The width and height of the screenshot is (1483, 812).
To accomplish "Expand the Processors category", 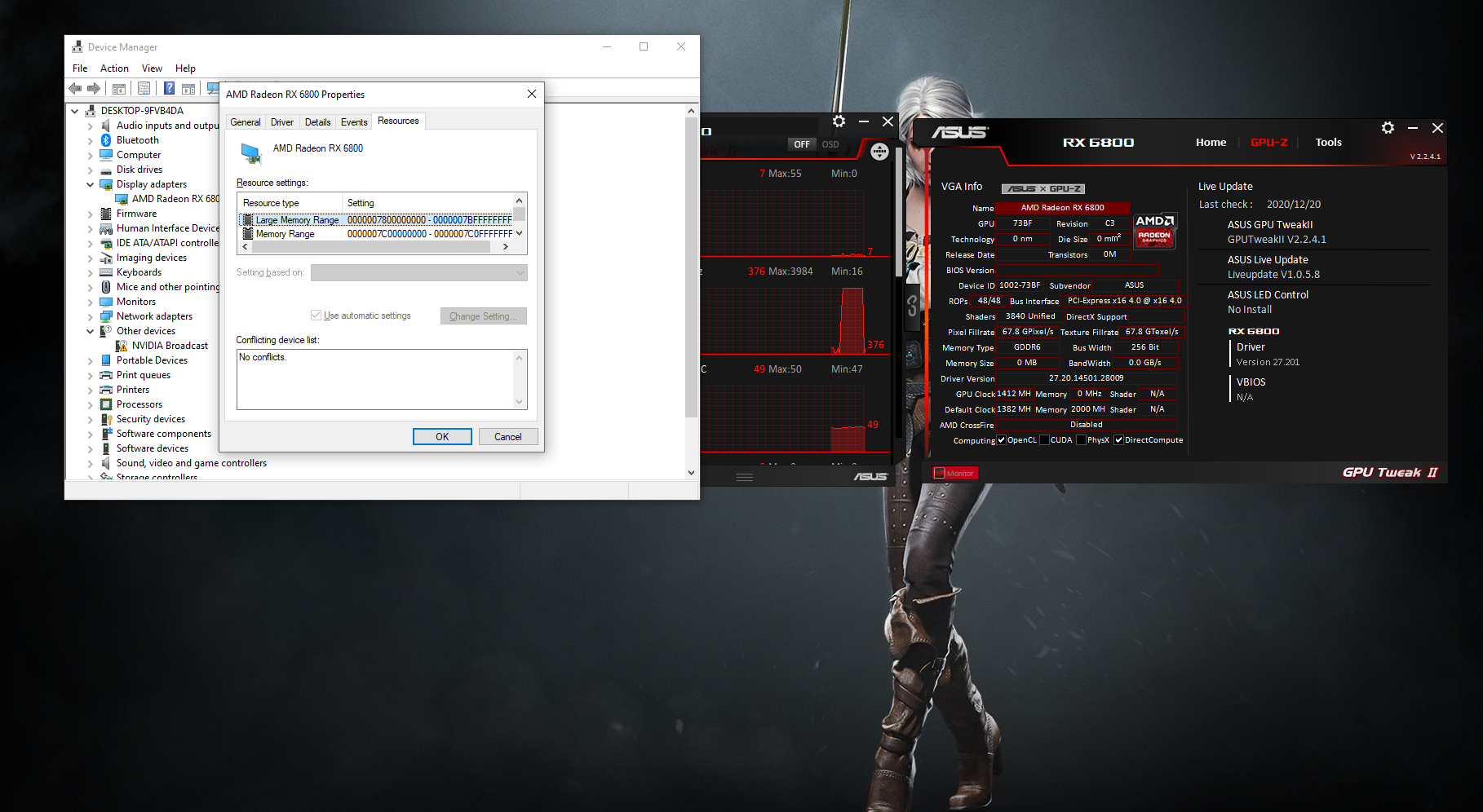I will [90, 404].
